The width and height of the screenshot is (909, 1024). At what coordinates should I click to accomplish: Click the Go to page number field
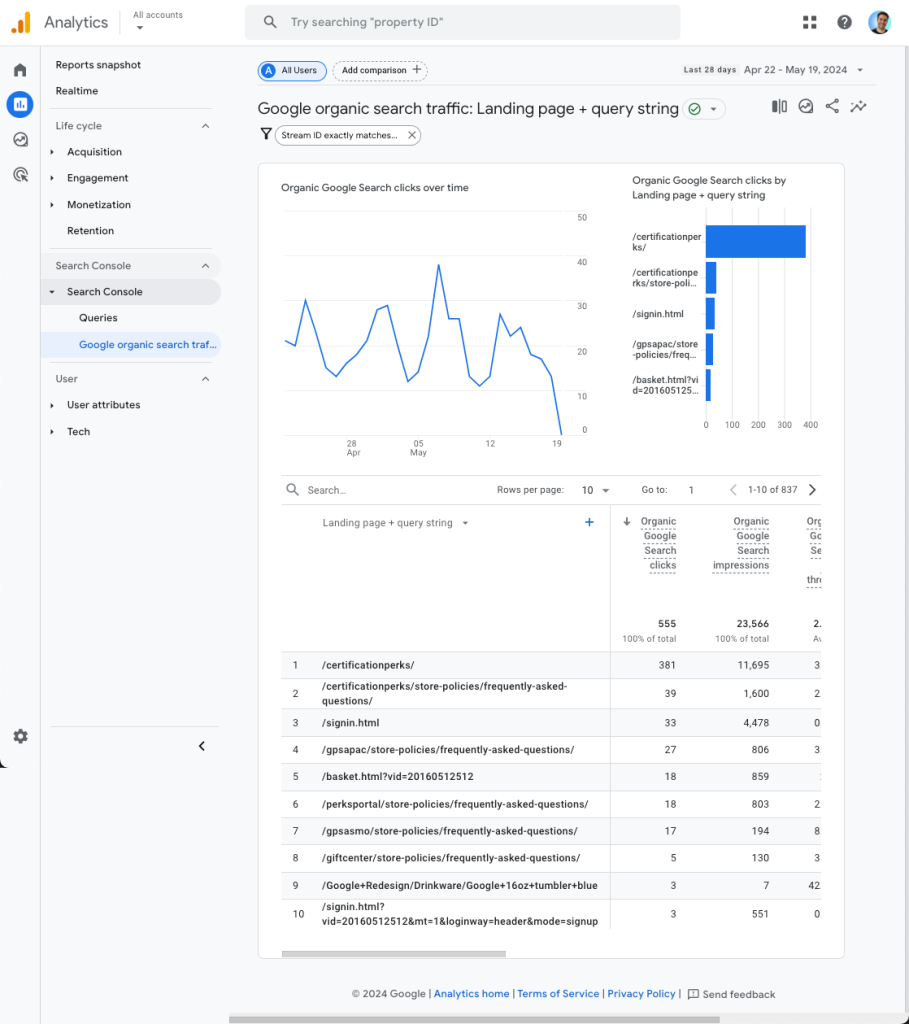point(691,490)
